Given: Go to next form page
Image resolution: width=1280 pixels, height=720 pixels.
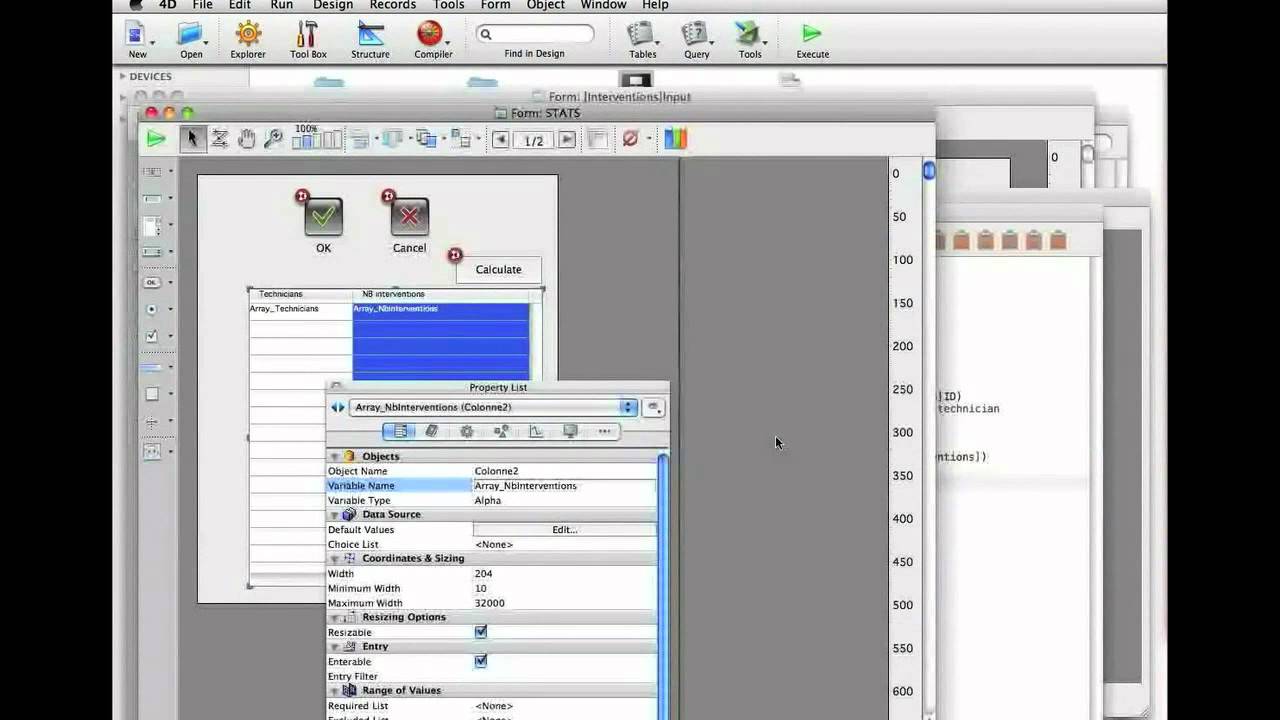Looking at the screenshot, I should click(x=567, y=140).
